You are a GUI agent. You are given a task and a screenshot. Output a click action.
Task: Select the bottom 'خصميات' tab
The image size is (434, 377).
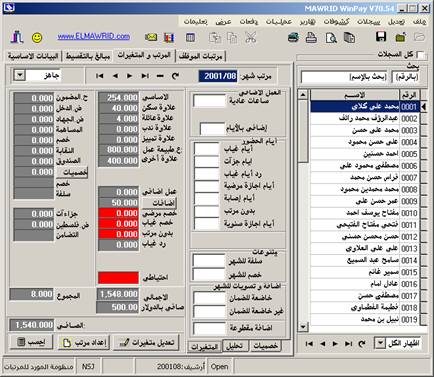pos(265,346)
